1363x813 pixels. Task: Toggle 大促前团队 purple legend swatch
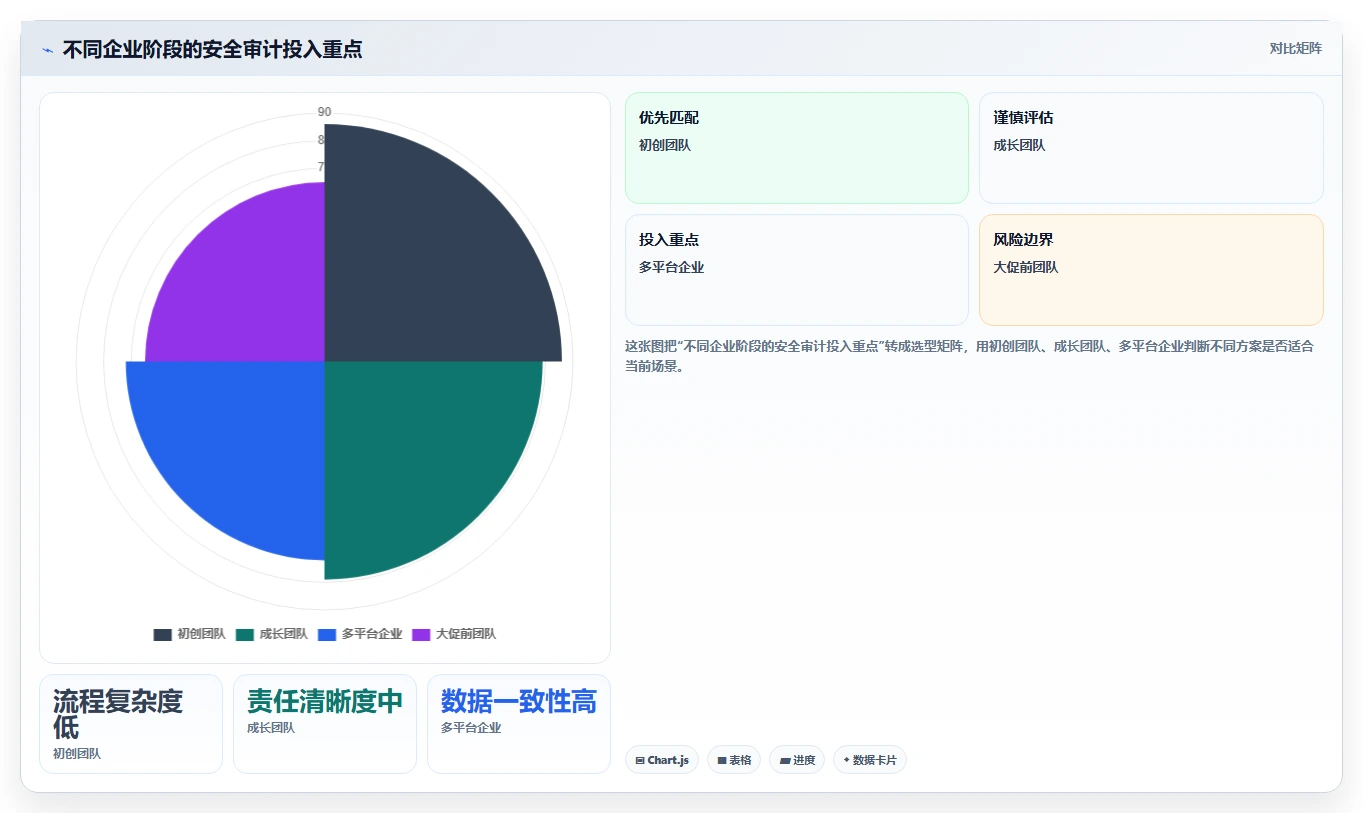pyautogui.click(x=421, y=634)
